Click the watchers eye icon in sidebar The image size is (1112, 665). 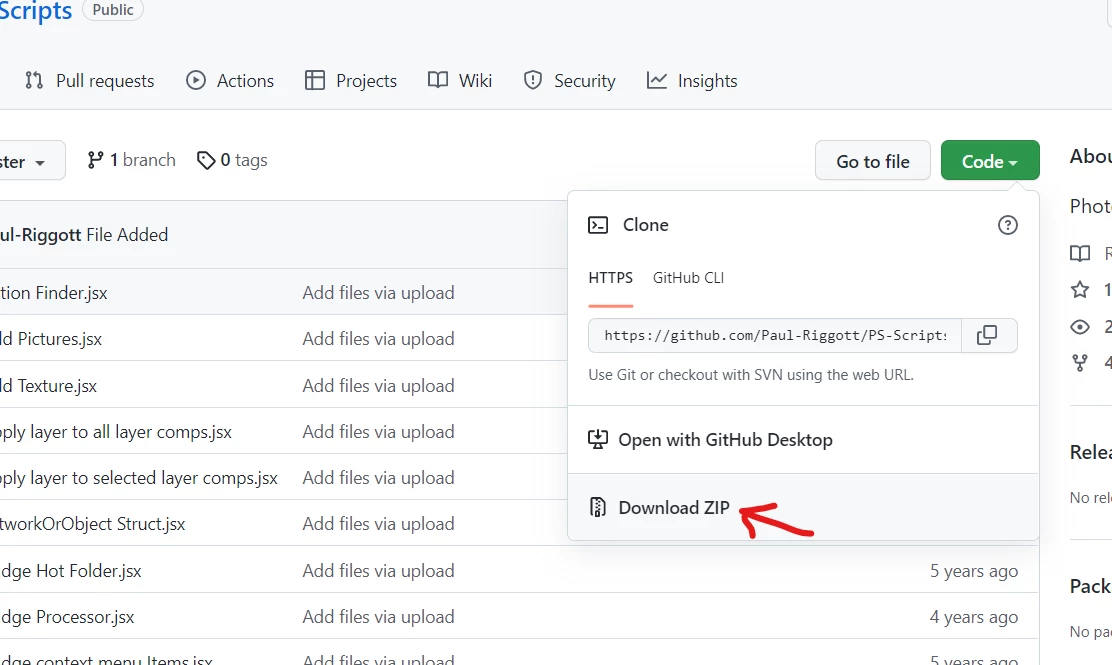pyautogui.click(x=1079, y=327)
